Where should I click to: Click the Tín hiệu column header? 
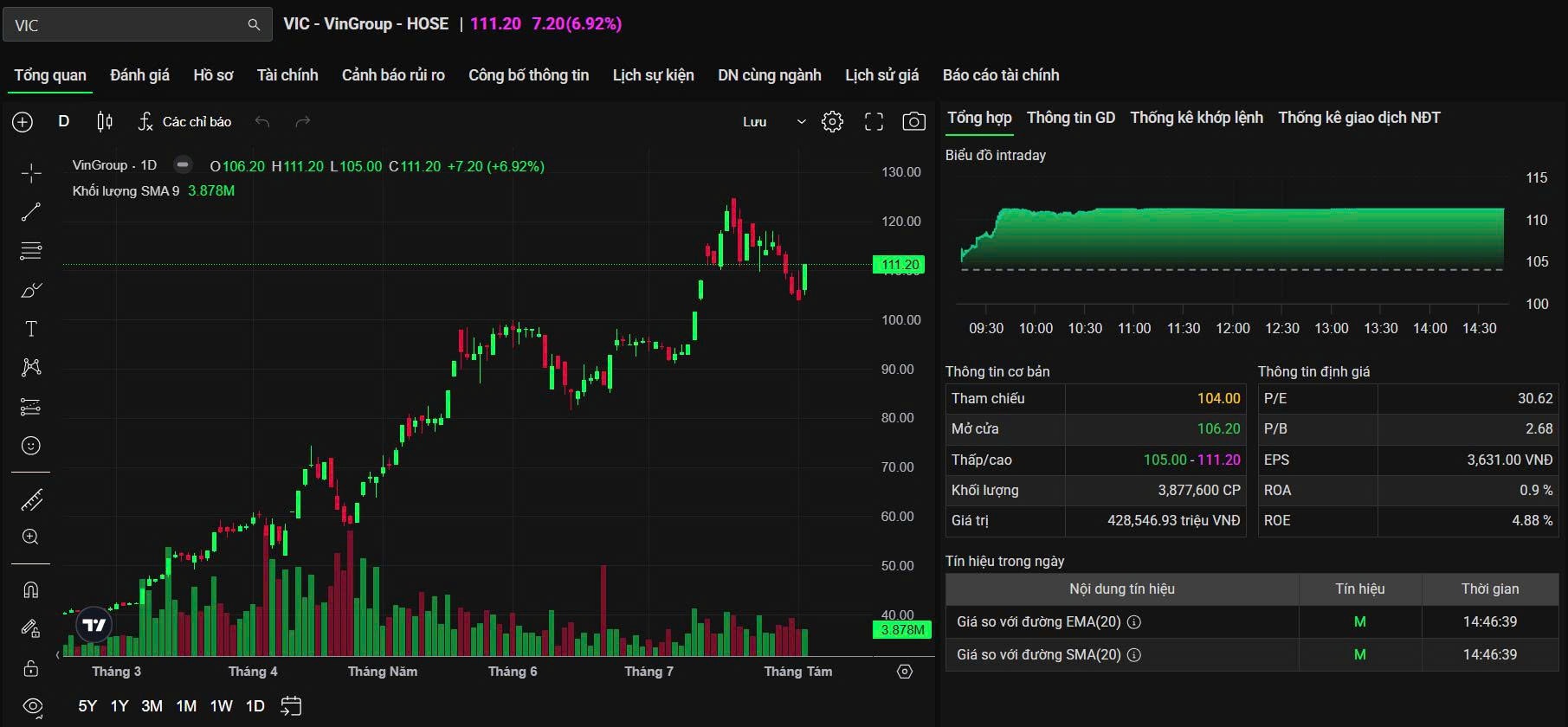click(x=1360, y=589)
